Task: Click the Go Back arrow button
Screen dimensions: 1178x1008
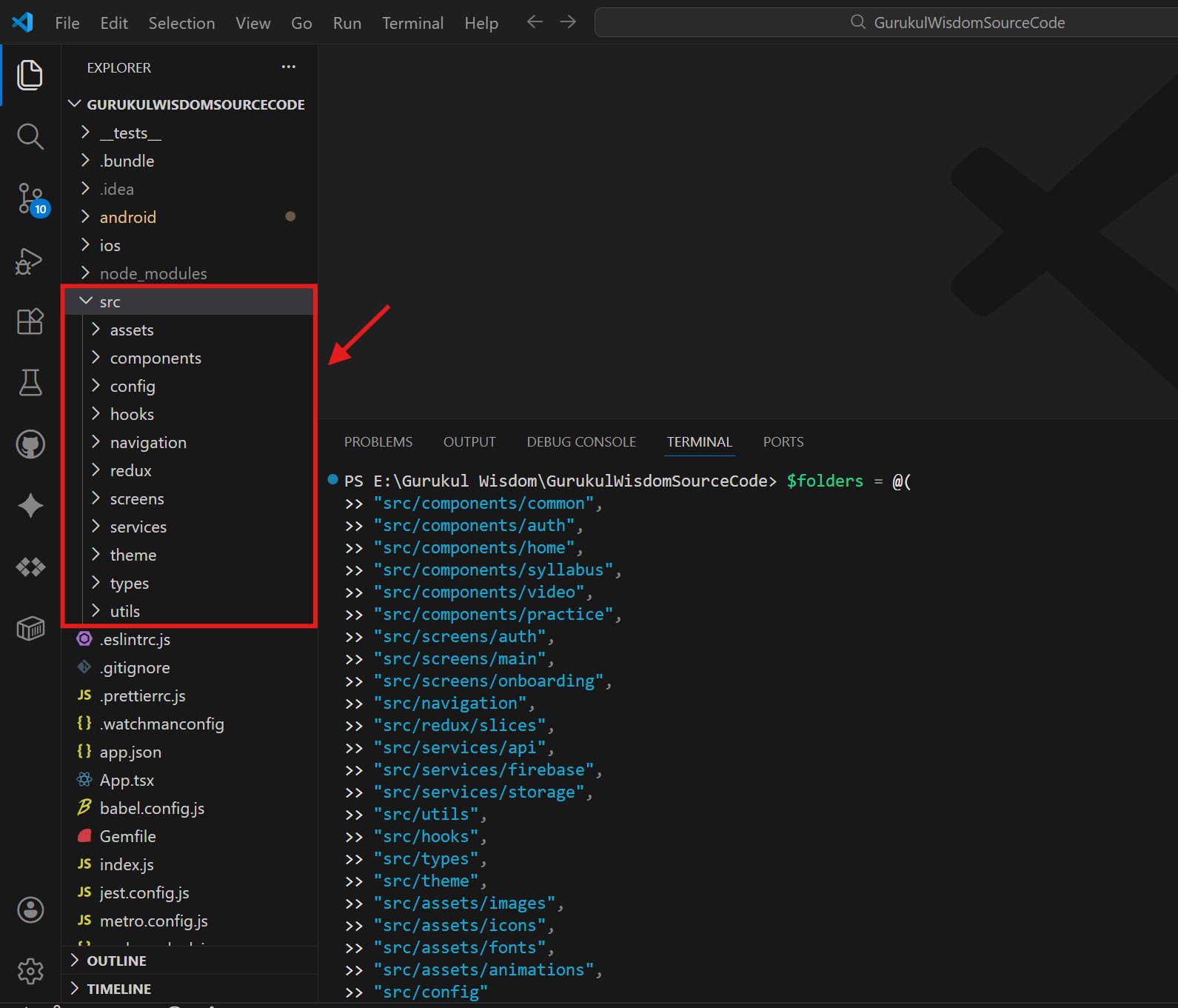Action: coord(535,22)
